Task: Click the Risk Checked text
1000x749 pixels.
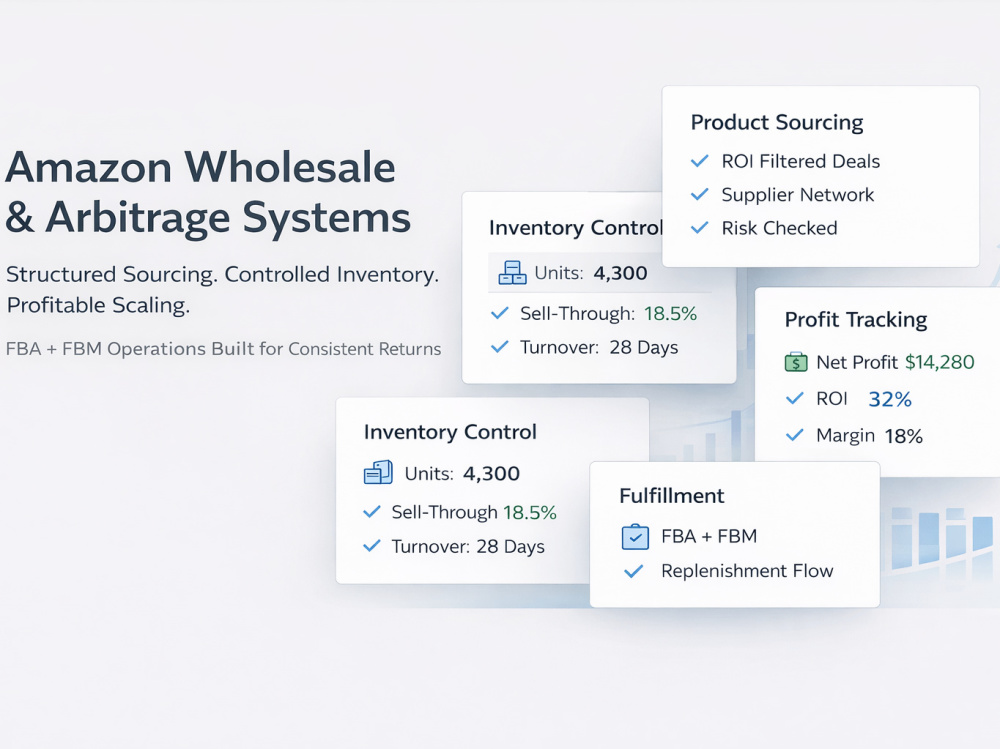Action: (x=779, y=228)
